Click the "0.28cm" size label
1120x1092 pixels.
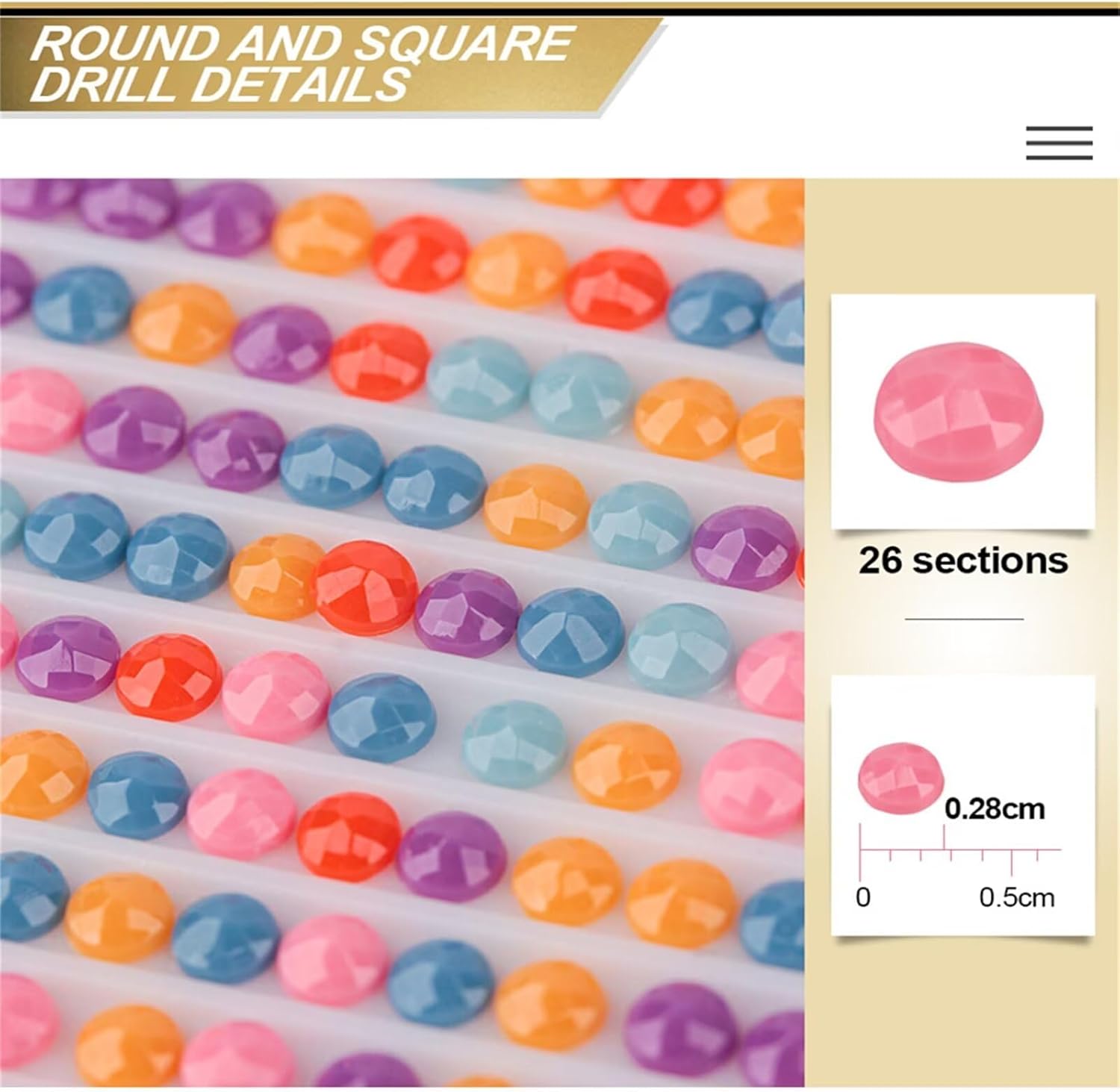(994, 809)
